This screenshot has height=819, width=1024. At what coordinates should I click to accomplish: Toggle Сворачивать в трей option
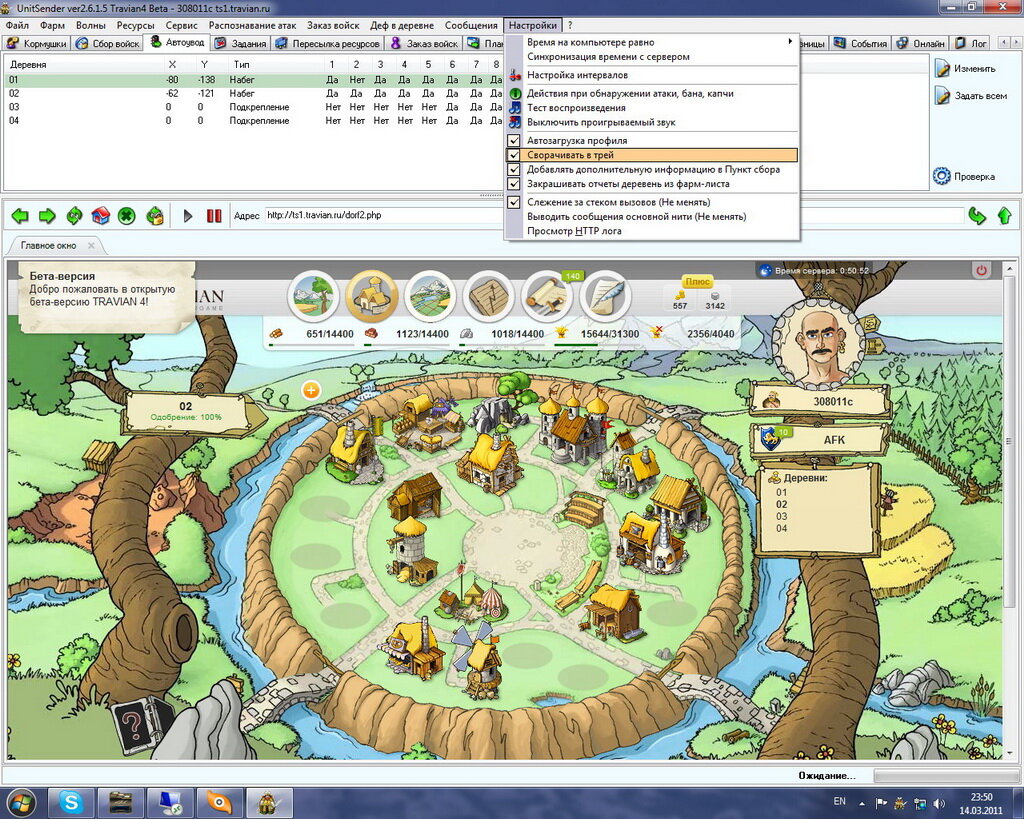652,155
